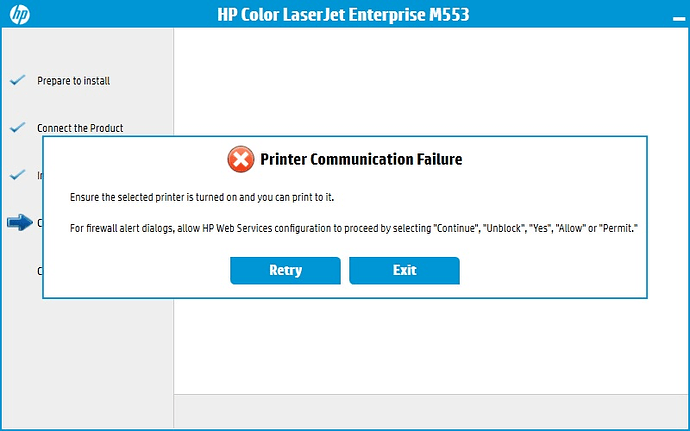Click checkmark beside Connect the Product
690x431 pixels.
point(18,128)
